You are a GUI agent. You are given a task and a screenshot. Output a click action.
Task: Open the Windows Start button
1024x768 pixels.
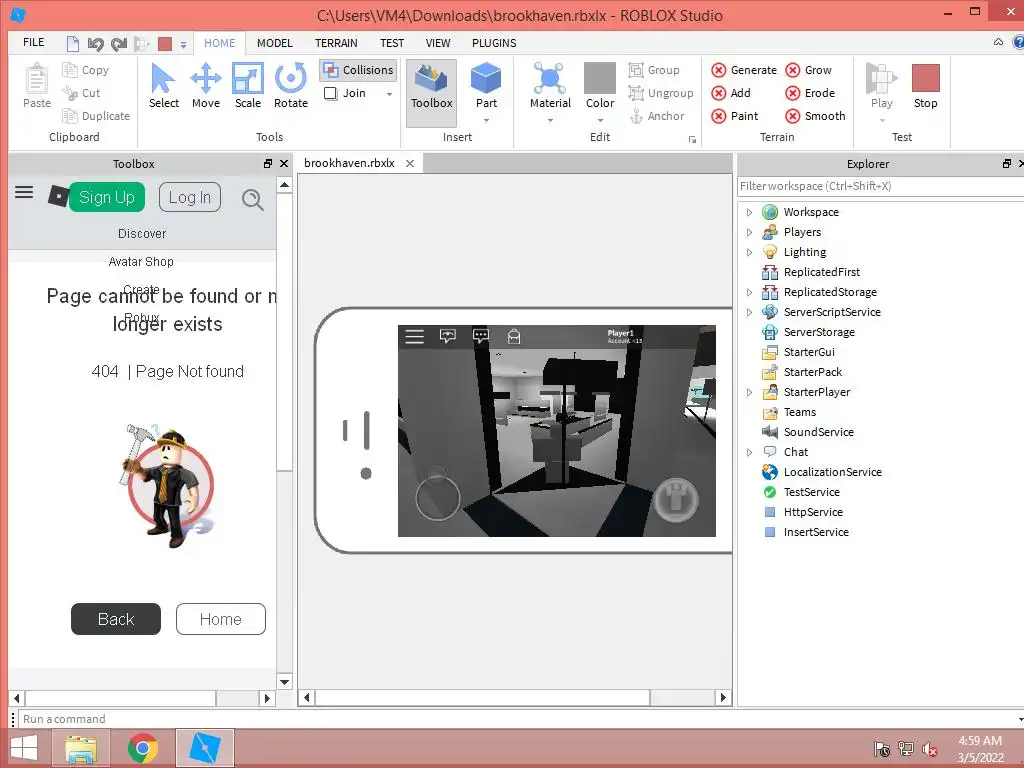[x=24, y=748]
